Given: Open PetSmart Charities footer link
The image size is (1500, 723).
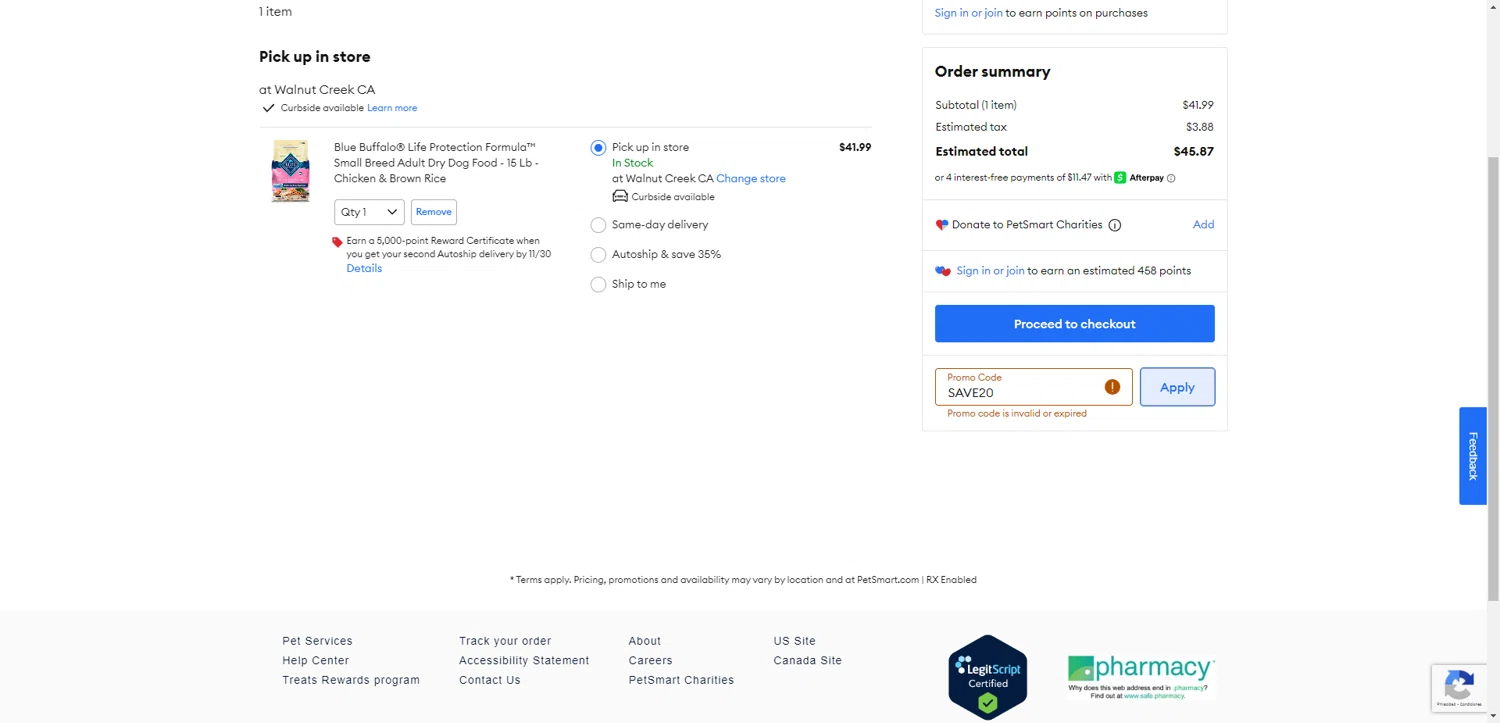Looking at the screenshot, I should 681,680.
